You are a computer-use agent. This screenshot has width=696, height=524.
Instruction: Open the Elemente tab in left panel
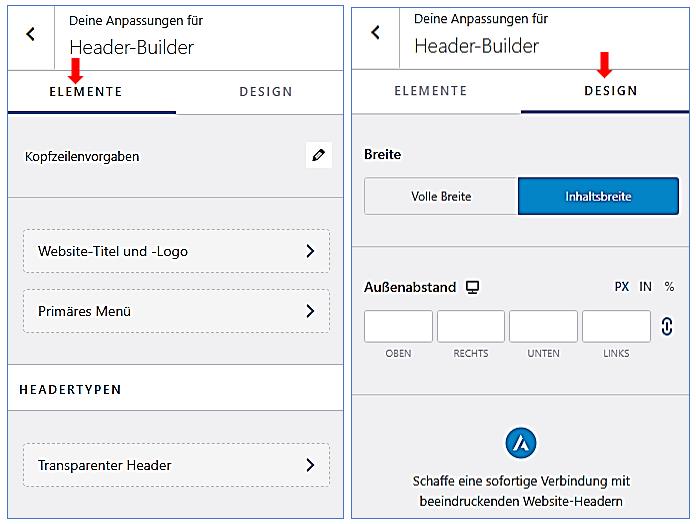pos(86,92)
